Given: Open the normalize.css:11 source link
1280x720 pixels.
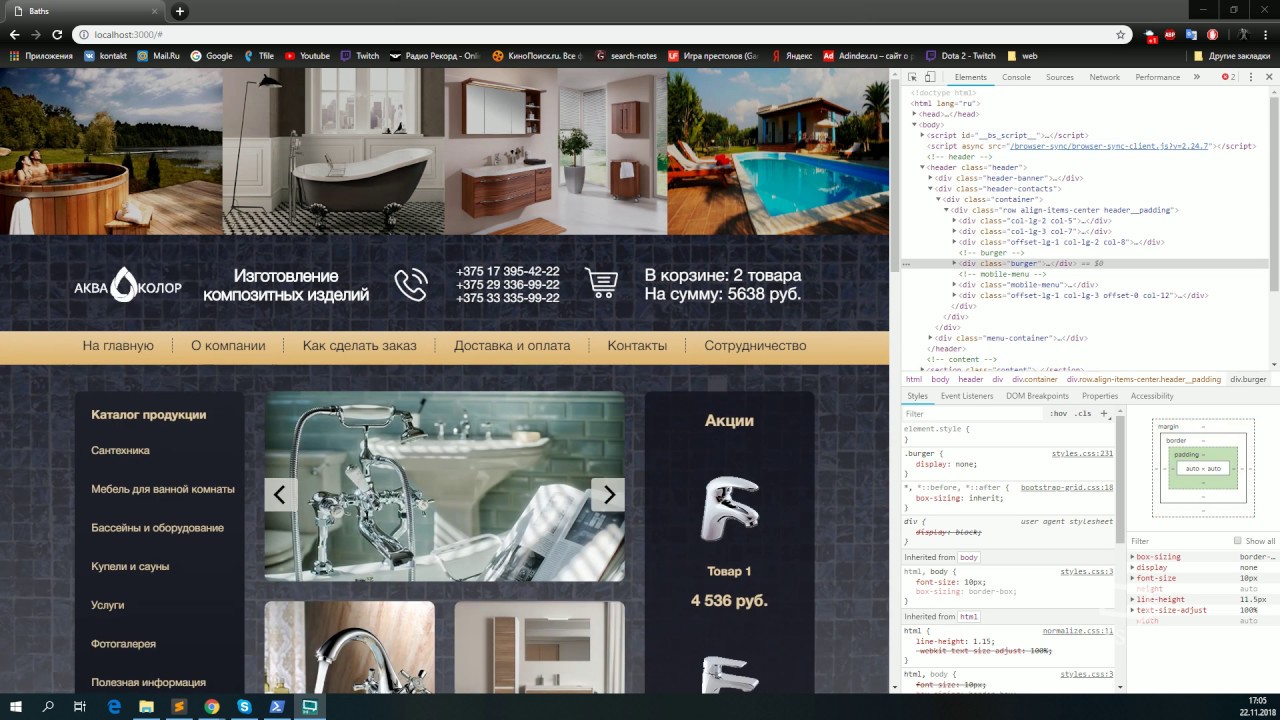Looking at the screenshot, I should click(x=1078, y=631).
